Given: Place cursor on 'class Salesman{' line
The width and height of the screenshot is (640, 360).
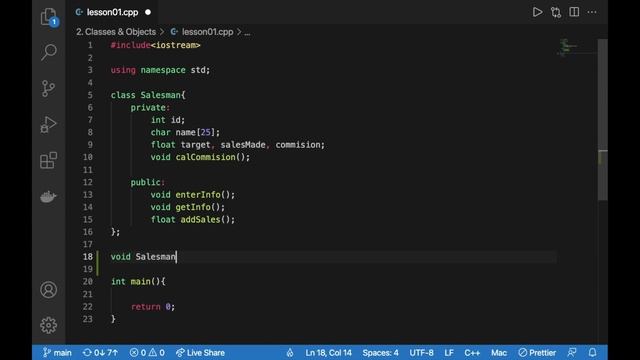Looking at the screenshot, I should [x=148, y=95].
